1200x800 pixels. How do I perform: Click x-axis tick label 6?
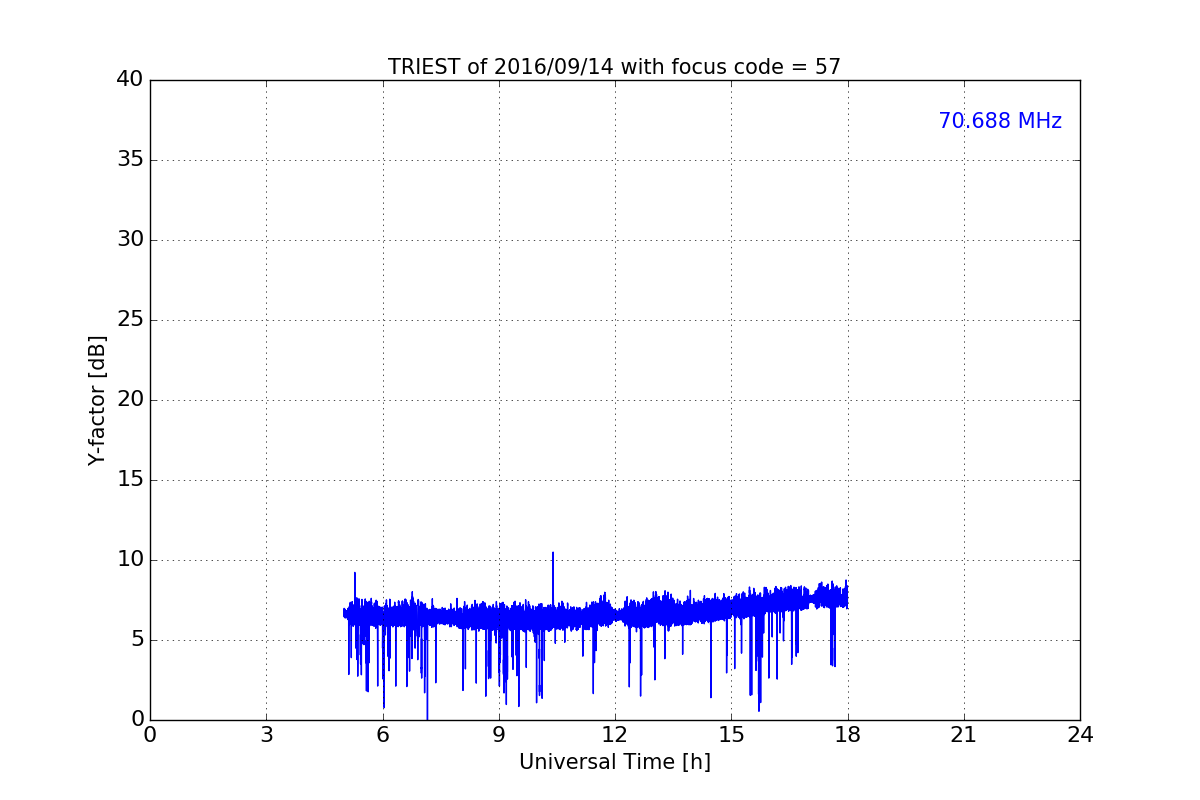point(382,735)
